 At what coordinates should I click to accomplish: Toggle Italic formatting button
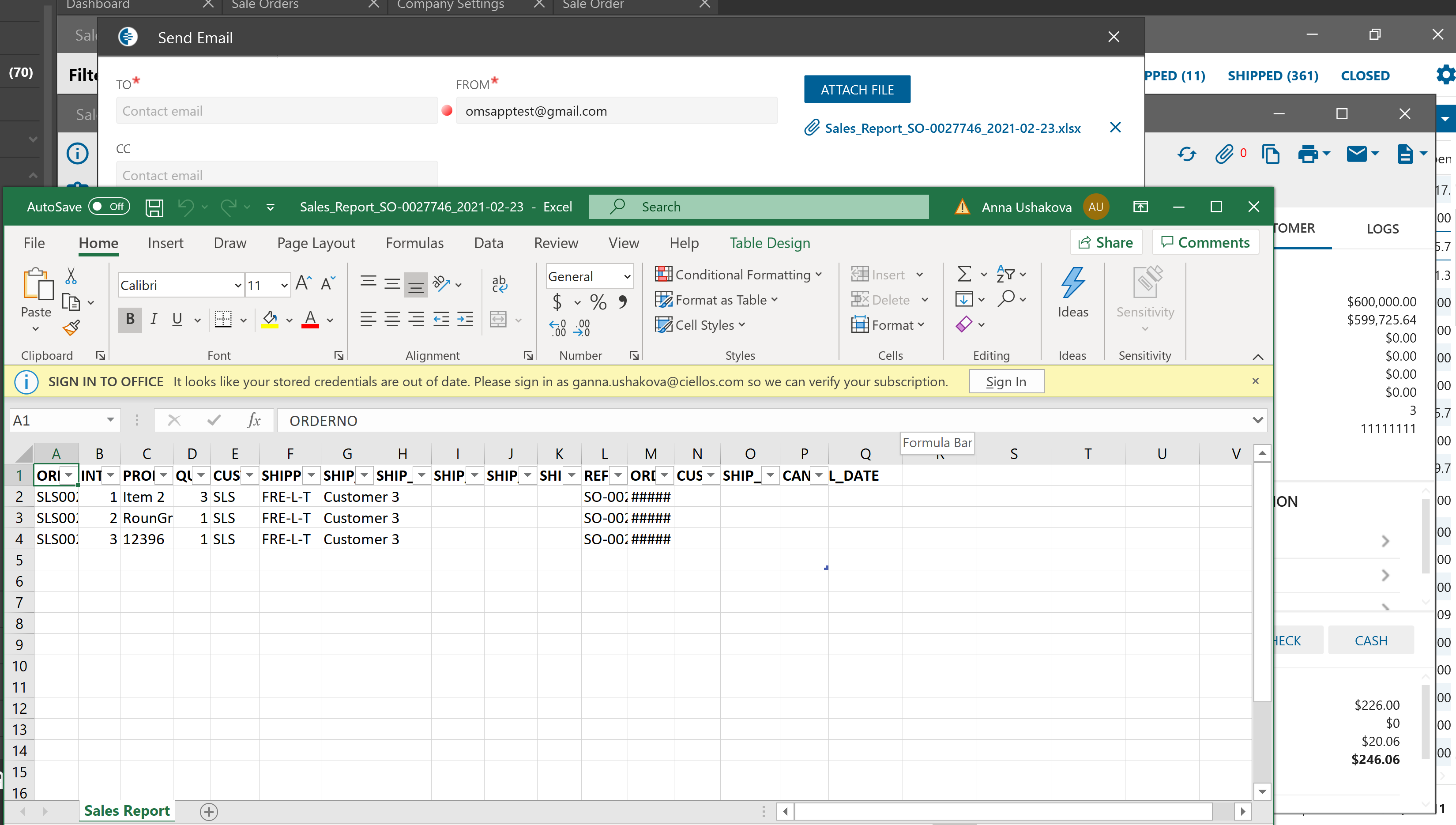coord(154,320)
